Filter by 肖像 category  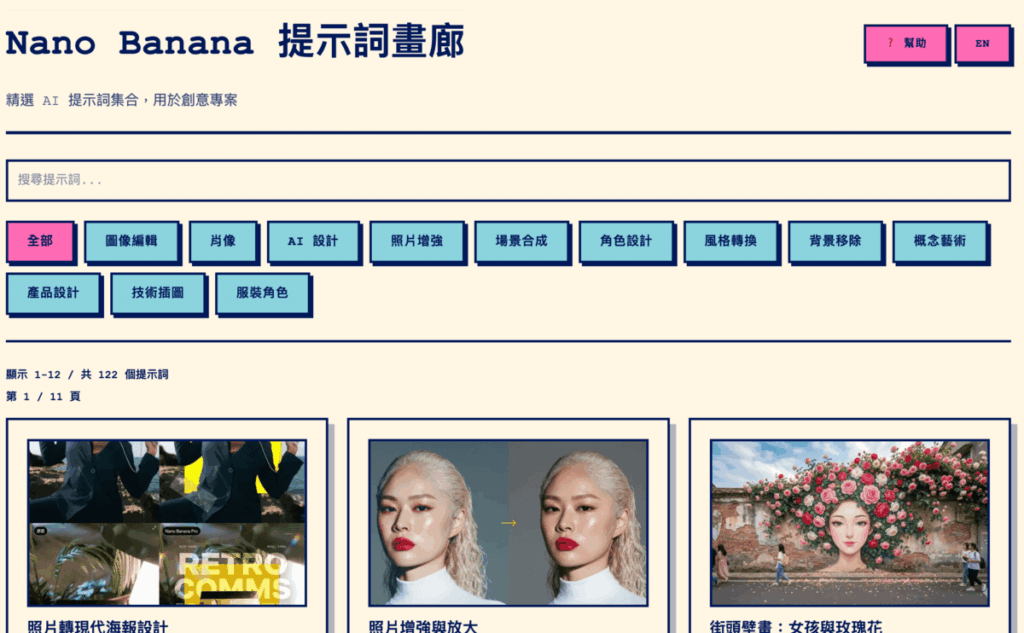pos(223,241)
